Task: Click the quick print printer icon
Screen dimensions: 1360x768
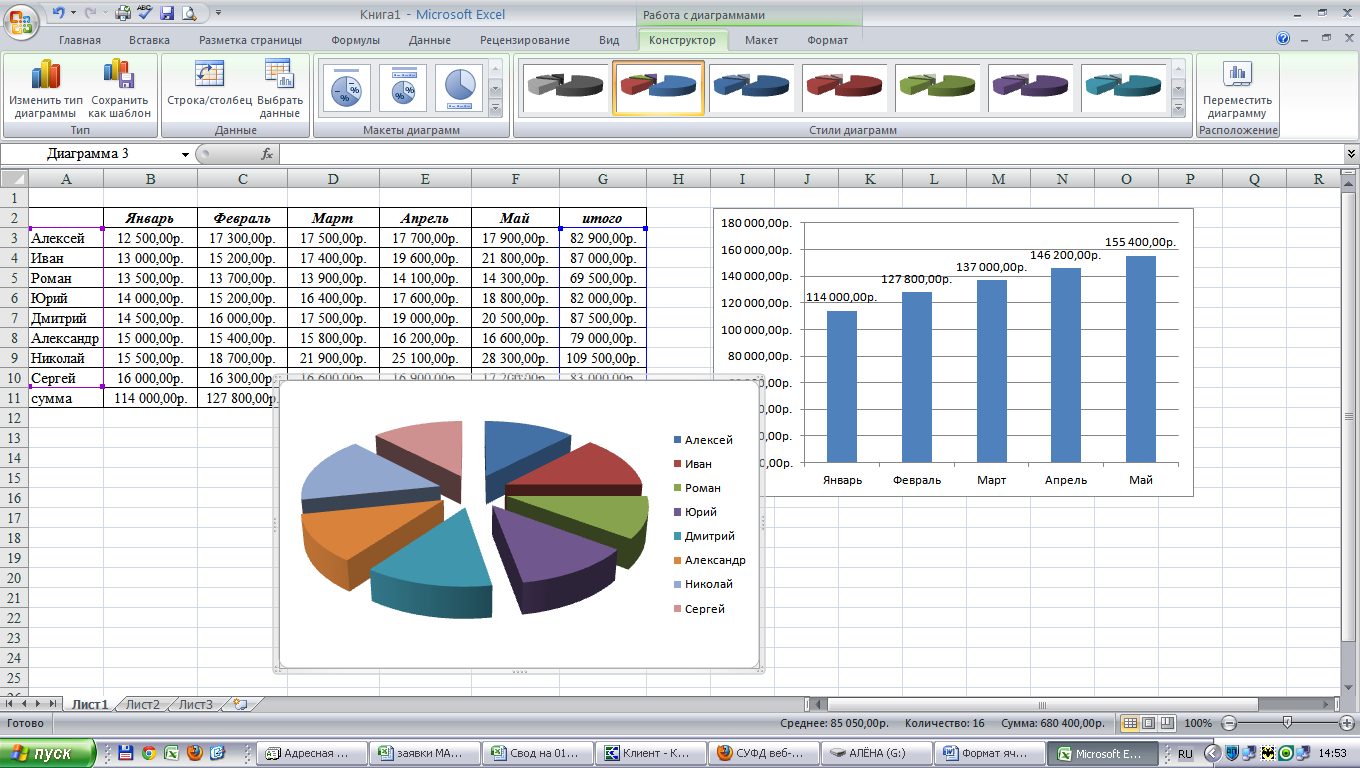Action: [x=123, y=14]
